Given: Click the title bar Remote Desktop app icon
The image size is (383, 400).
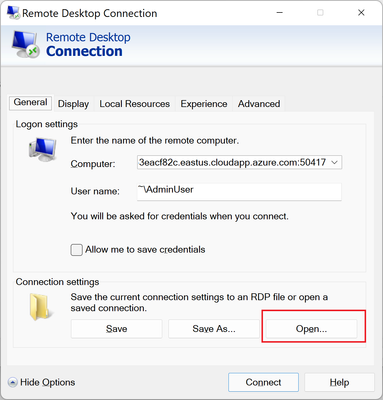Looking at the screenshot, I should 13,12.
